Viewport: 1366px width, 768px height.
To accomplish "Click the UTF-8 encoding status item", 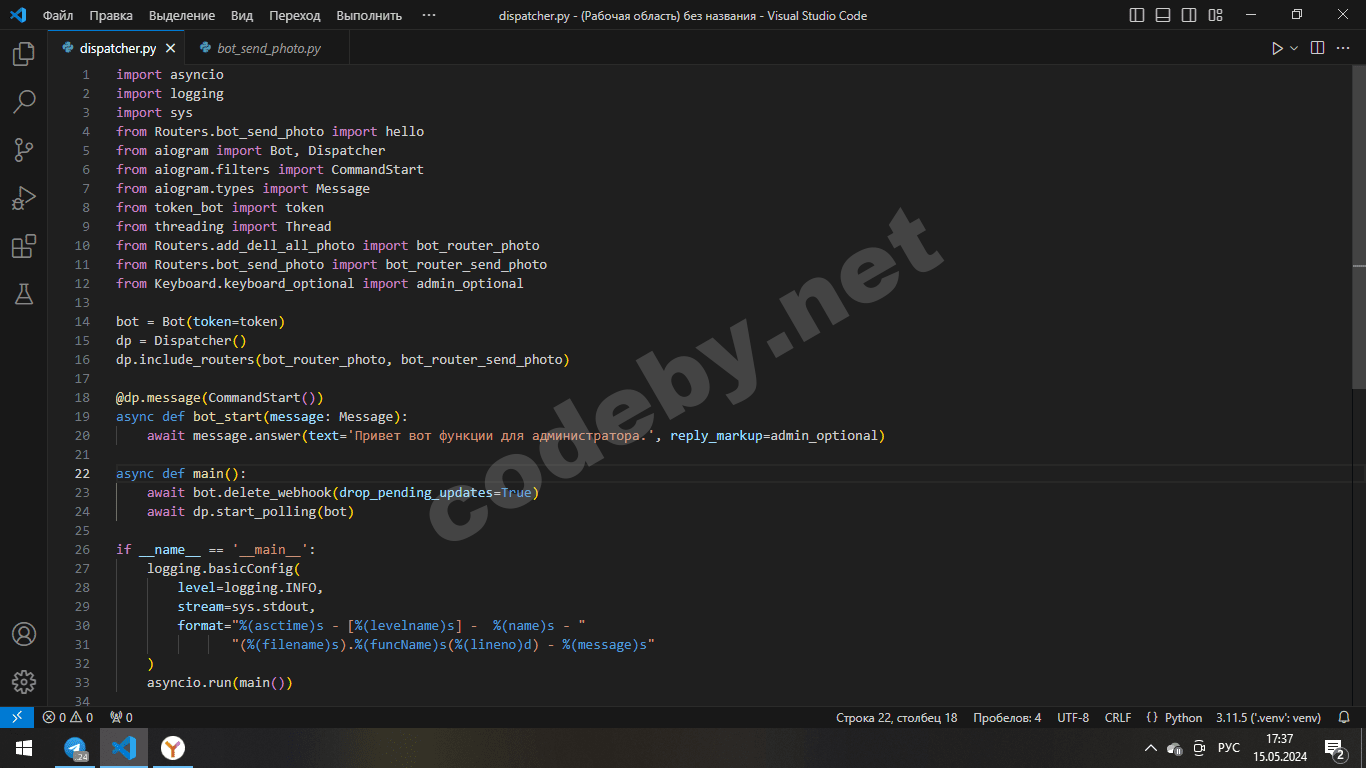I will click(1073, 718).
